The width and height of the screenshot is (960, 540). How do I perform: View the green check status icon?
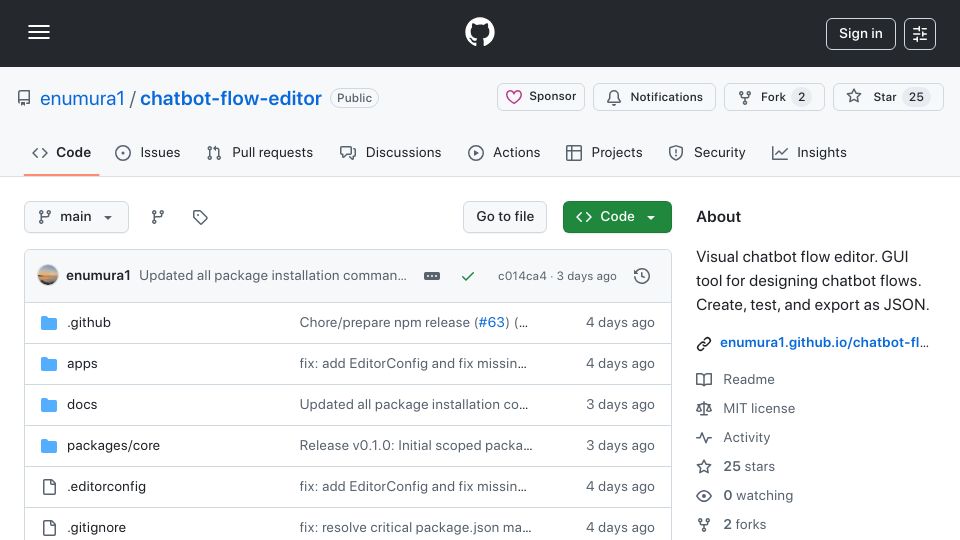click(x=468, y=276)
